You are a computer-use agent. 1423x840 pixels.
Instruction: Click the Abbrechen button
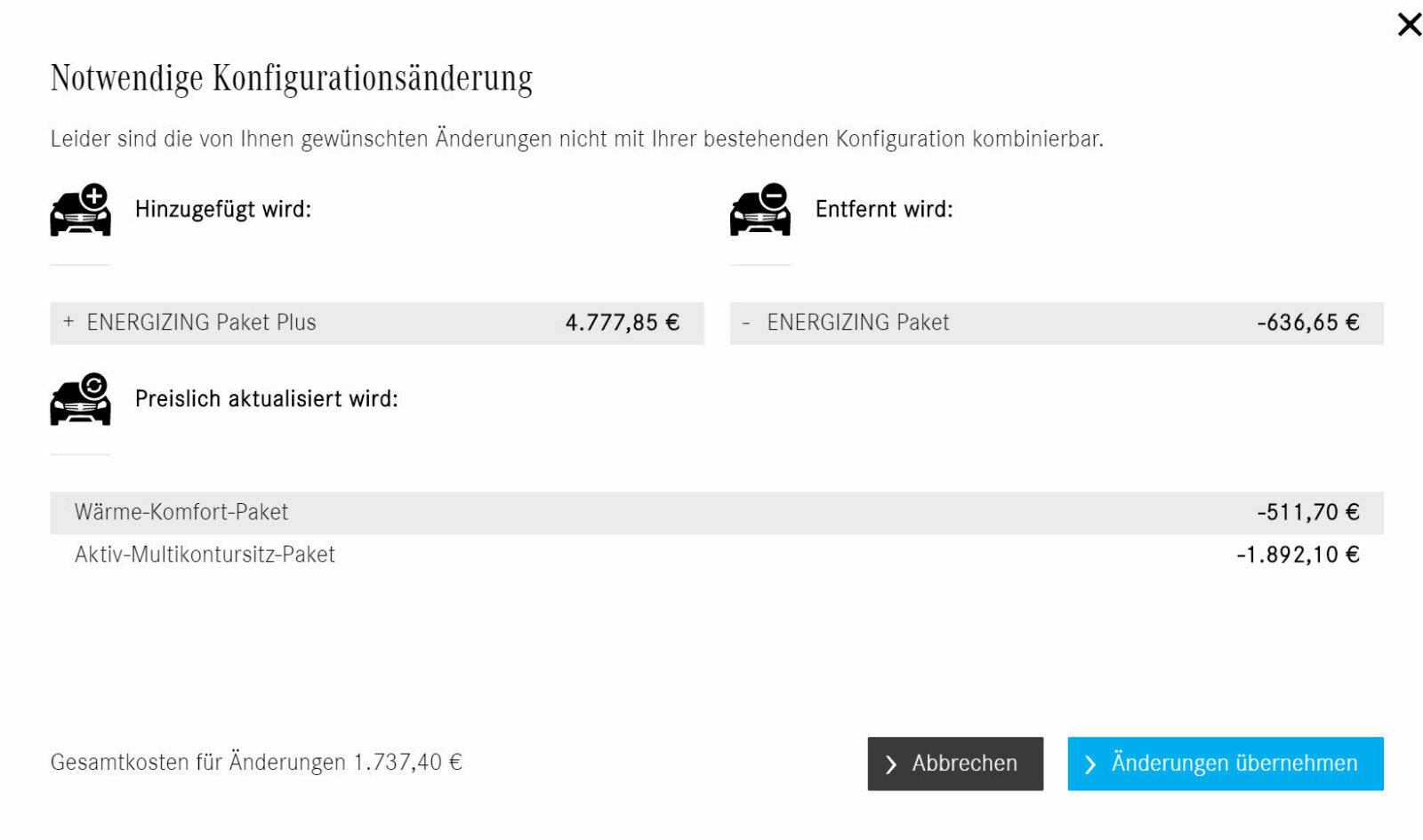click(x=955, y=763)
